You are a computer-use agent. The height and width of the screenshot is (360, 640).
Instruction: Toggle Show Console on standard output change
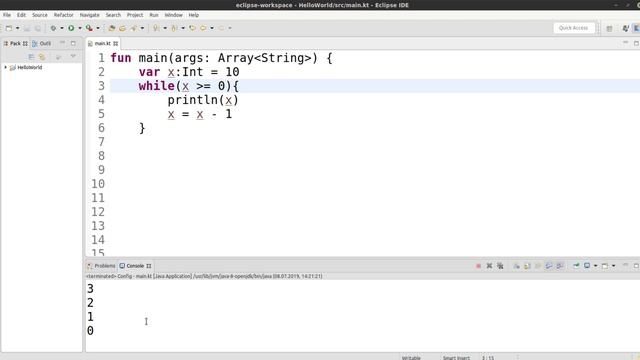549,266
